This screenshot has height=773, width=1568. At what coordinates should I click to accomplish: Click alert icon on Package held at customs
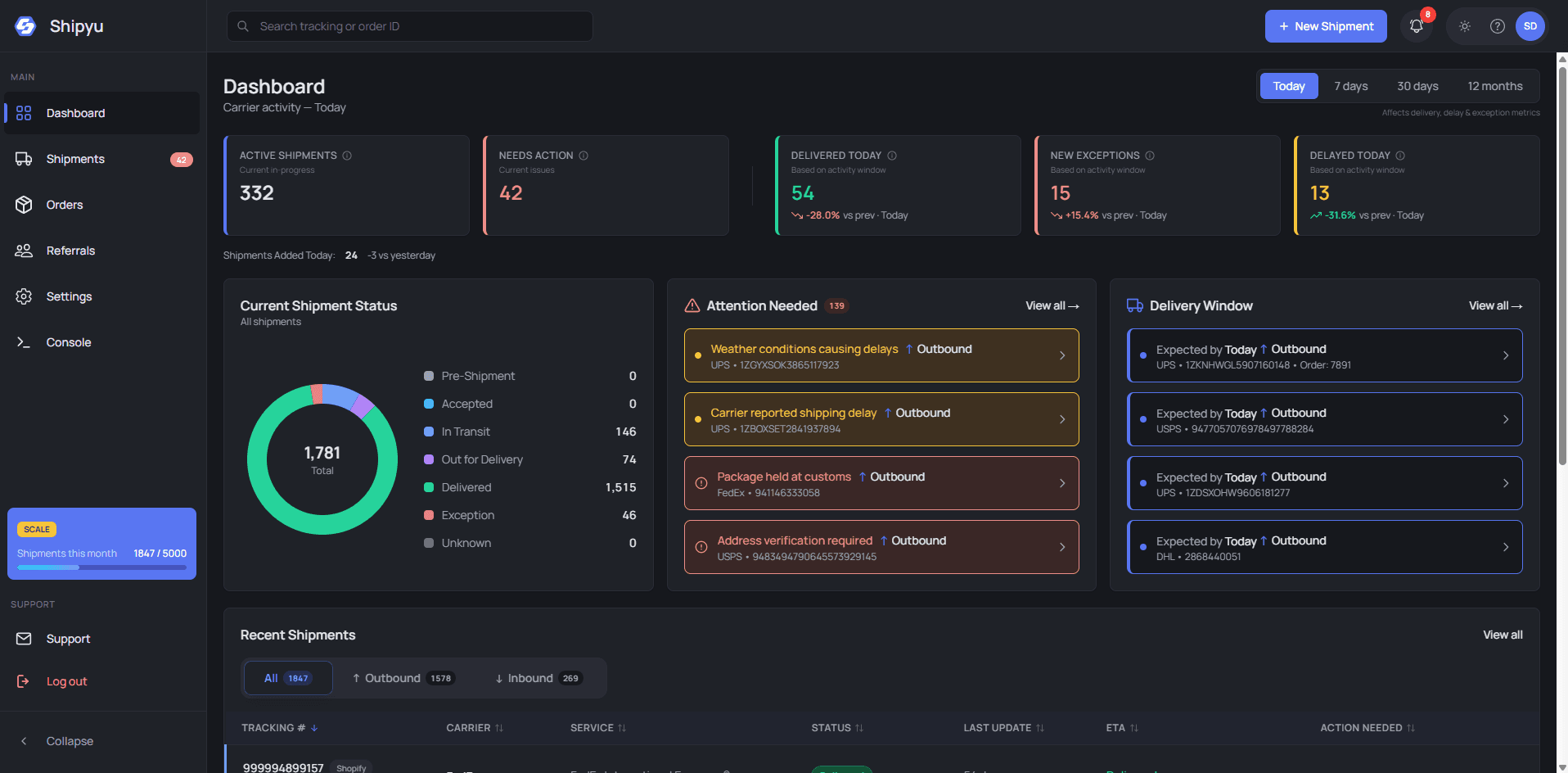point(701,483)
